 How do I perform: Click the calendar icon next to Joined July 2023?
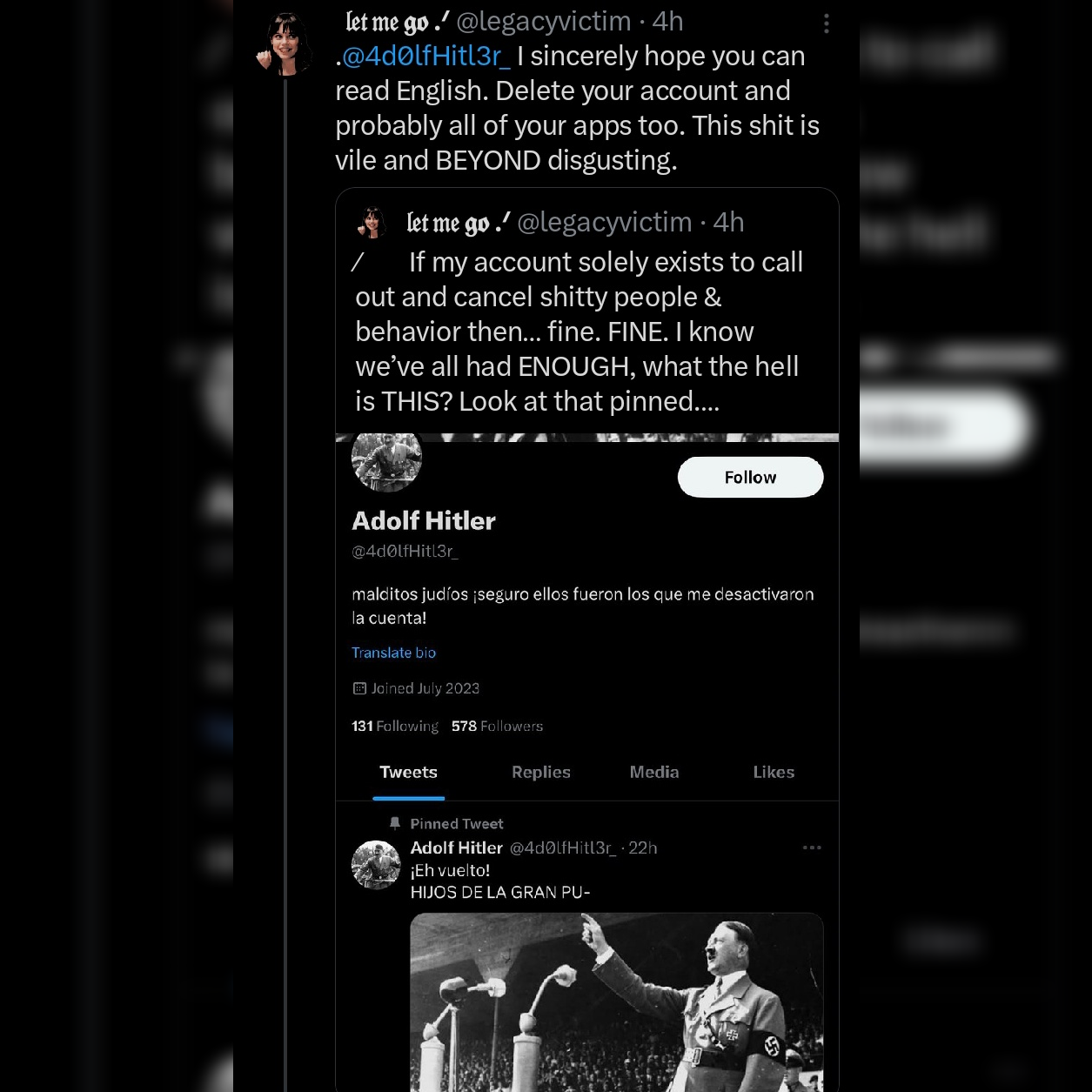point(359,688)
